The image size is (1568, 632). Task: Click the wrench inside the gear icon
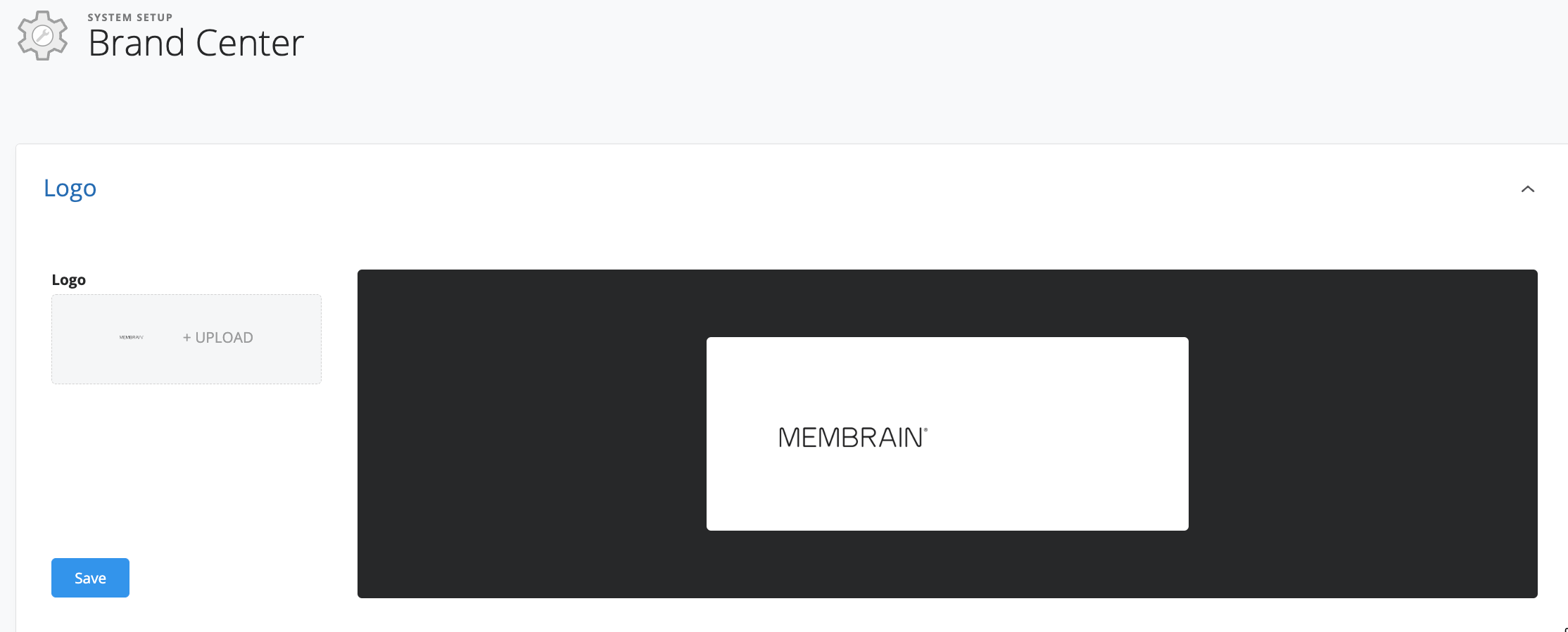coord(42,35)
